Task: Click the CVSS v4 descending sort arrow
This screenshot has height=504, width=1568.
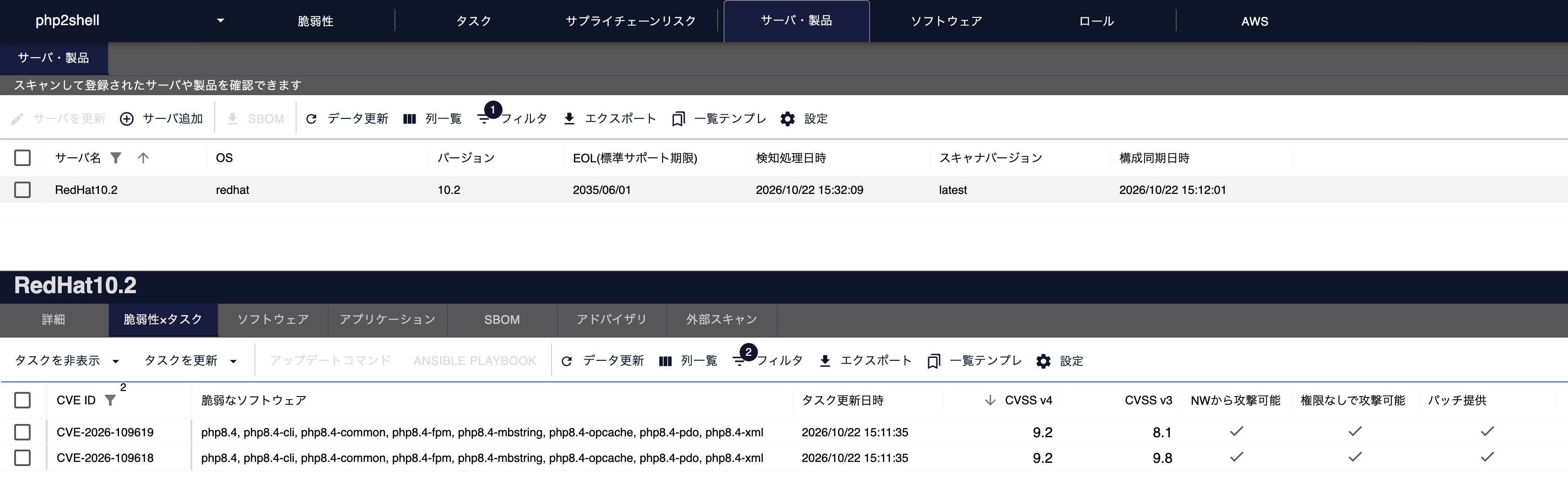Action: click(x=990, y=400)
